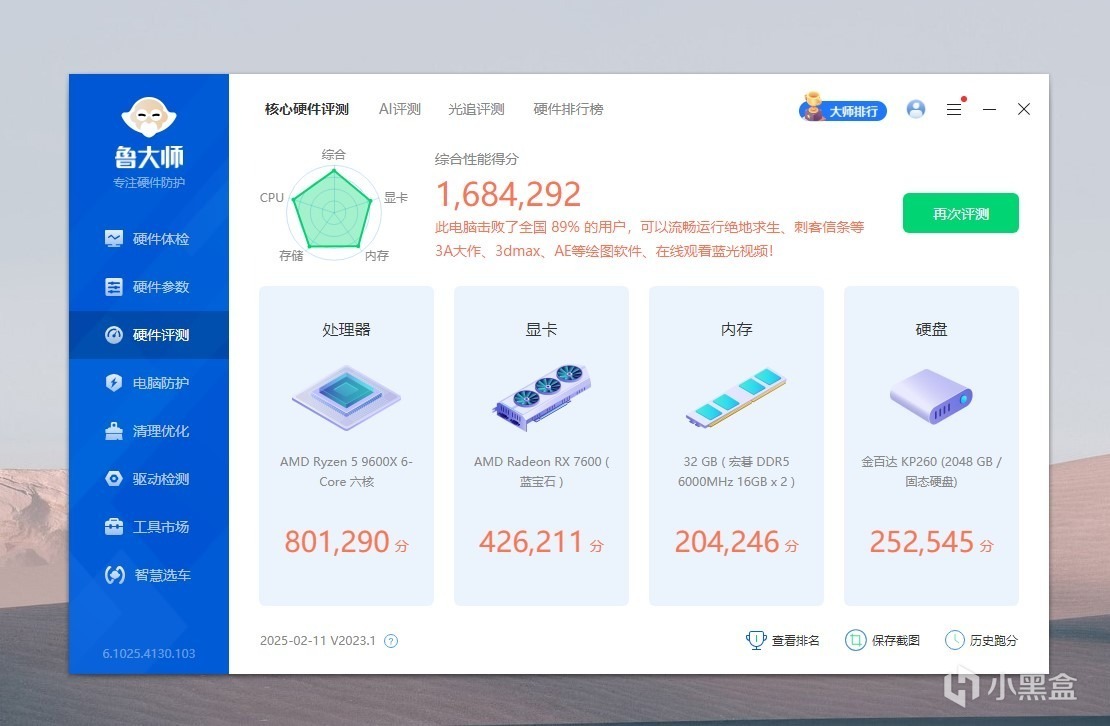Image resolution: width=1110 pixels, height=726 pixels.
Task: Open 电脑防护 in the sidebar
Action: point(148,383)
